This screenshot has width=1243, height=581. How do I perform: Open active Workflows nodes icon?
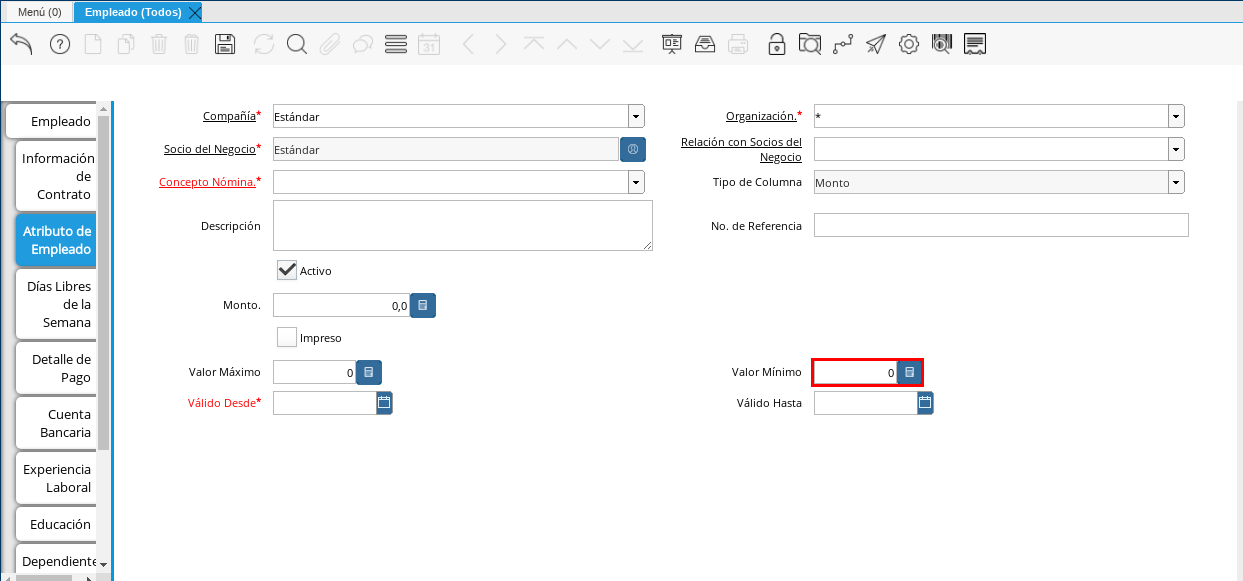(843, 44)
